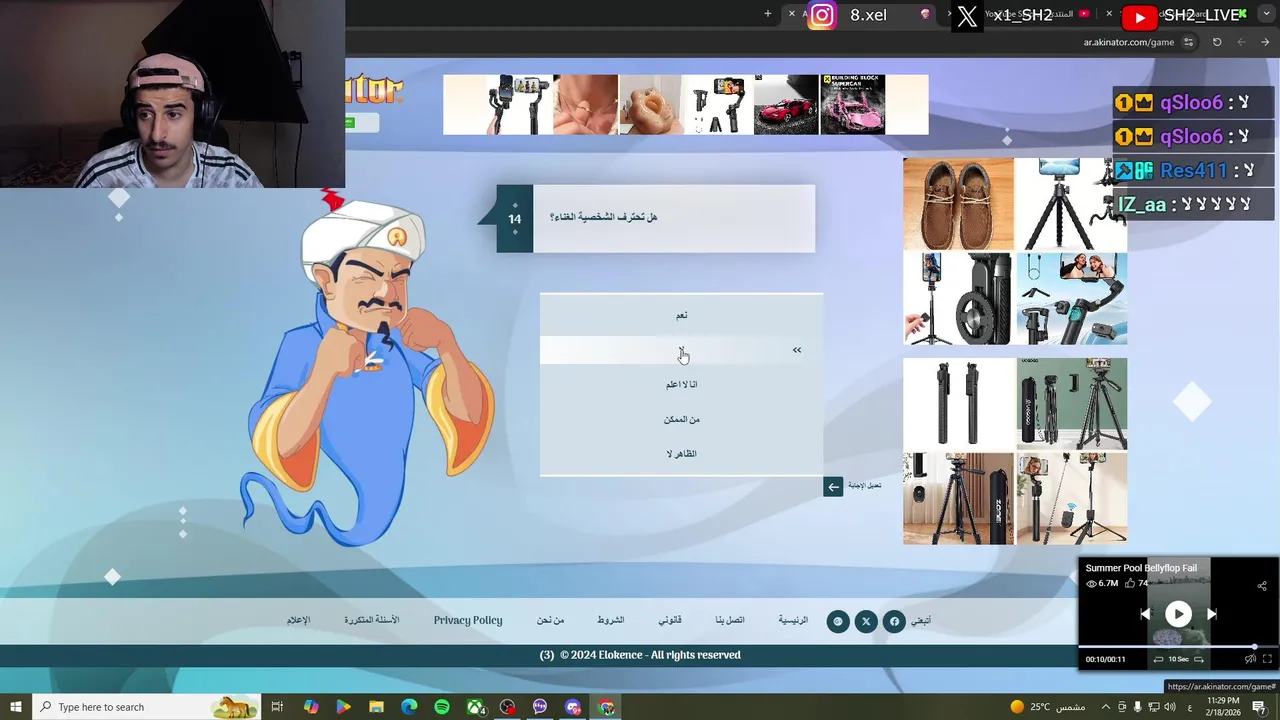The image size is (1280, 720).
Task: Go to الرئيسية footer link
Action: point(793,620)
